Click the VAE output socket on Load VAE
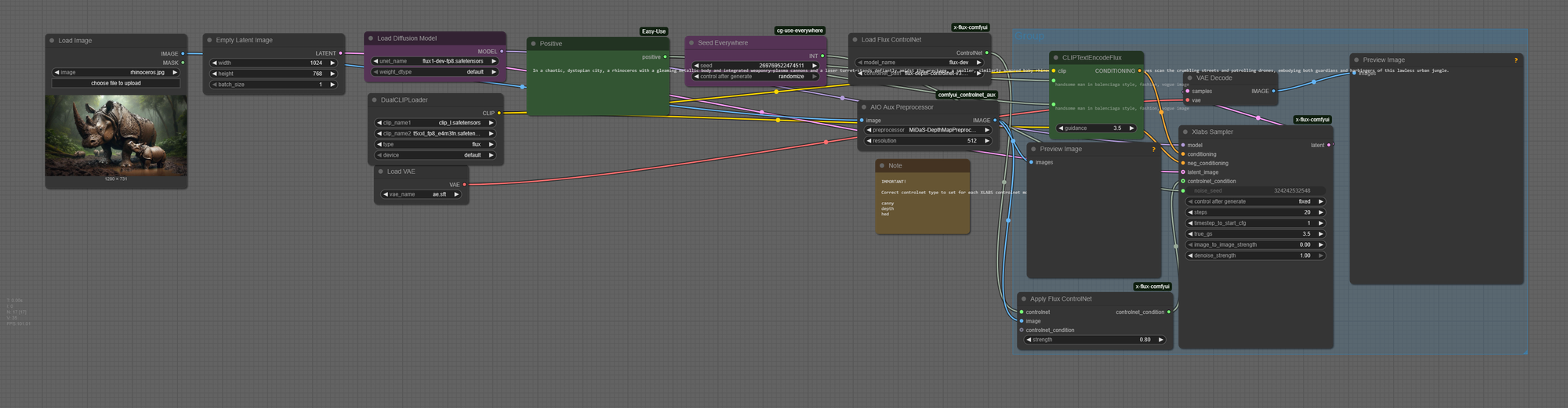1568x408 pixels. [465, 185]
